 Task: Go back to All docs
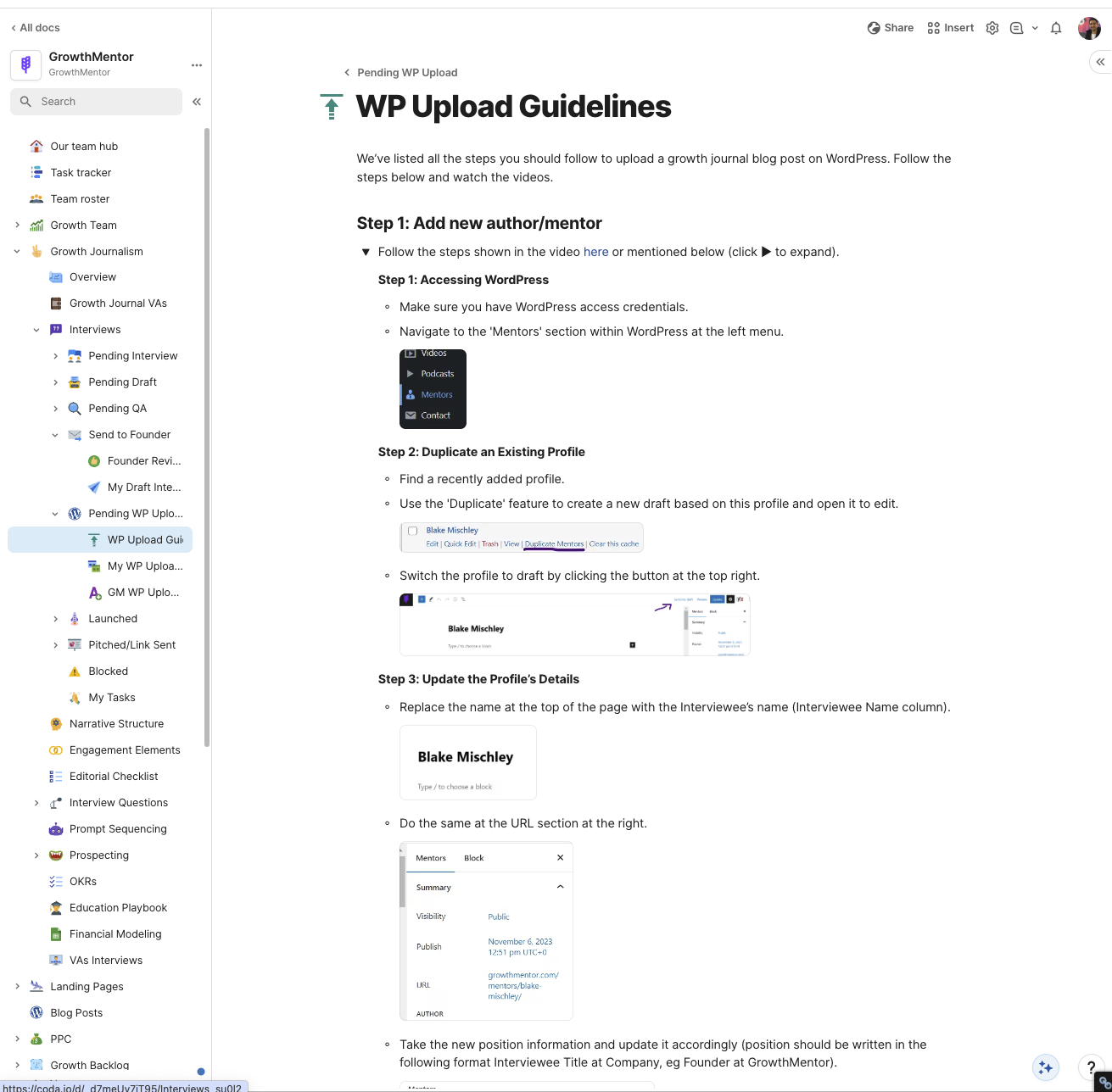[36, 28]
